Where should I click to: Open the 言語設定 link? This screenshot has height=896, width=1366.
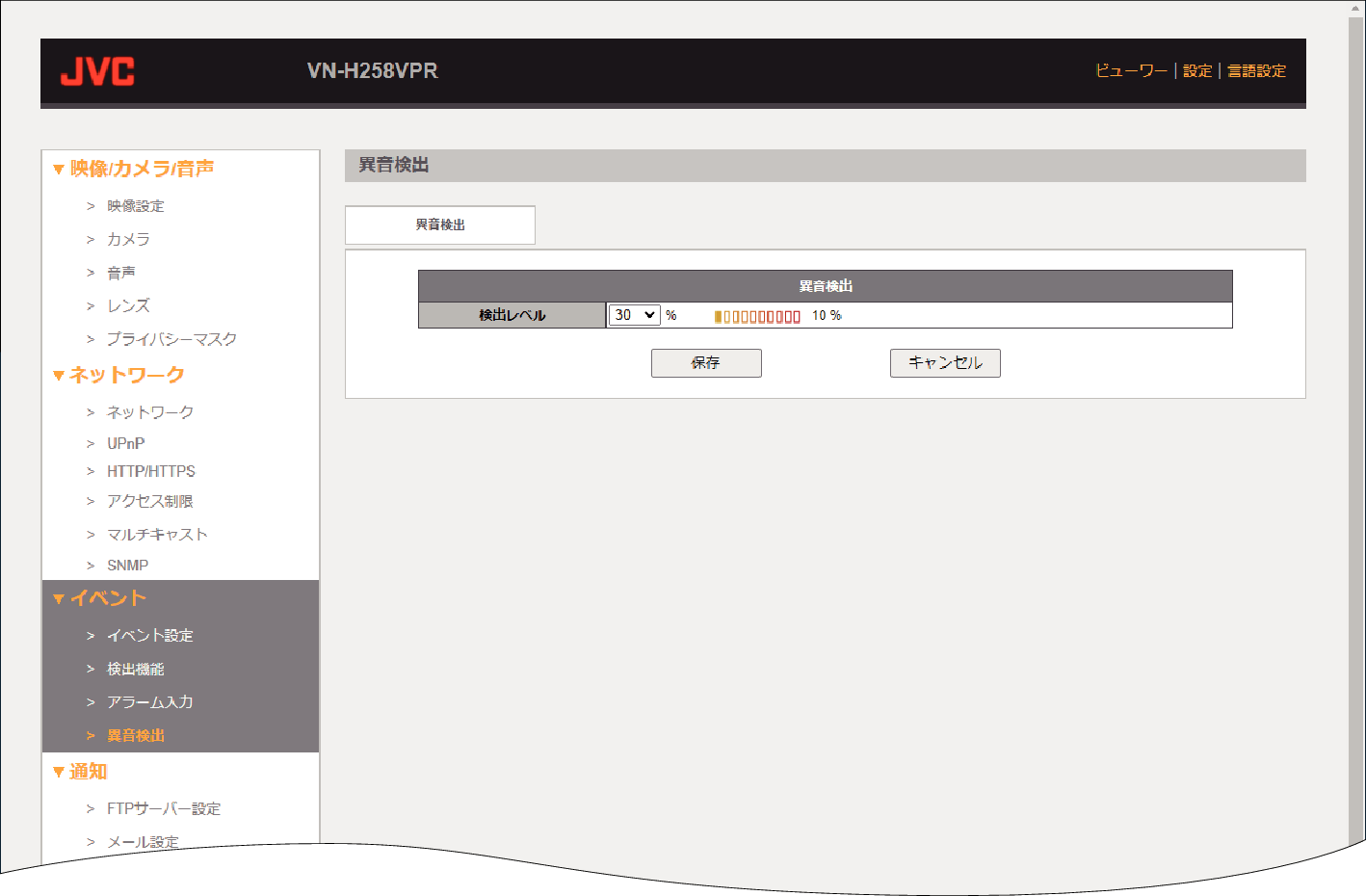1257,71
